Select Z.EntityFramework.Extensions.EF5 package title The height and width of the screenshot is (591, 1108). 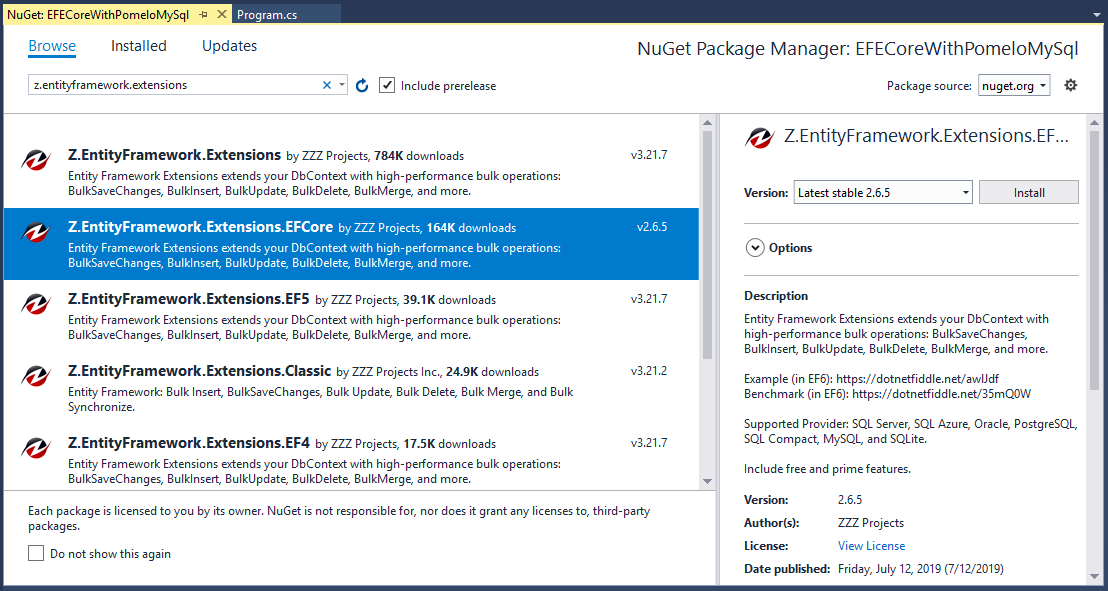(189, 299)
